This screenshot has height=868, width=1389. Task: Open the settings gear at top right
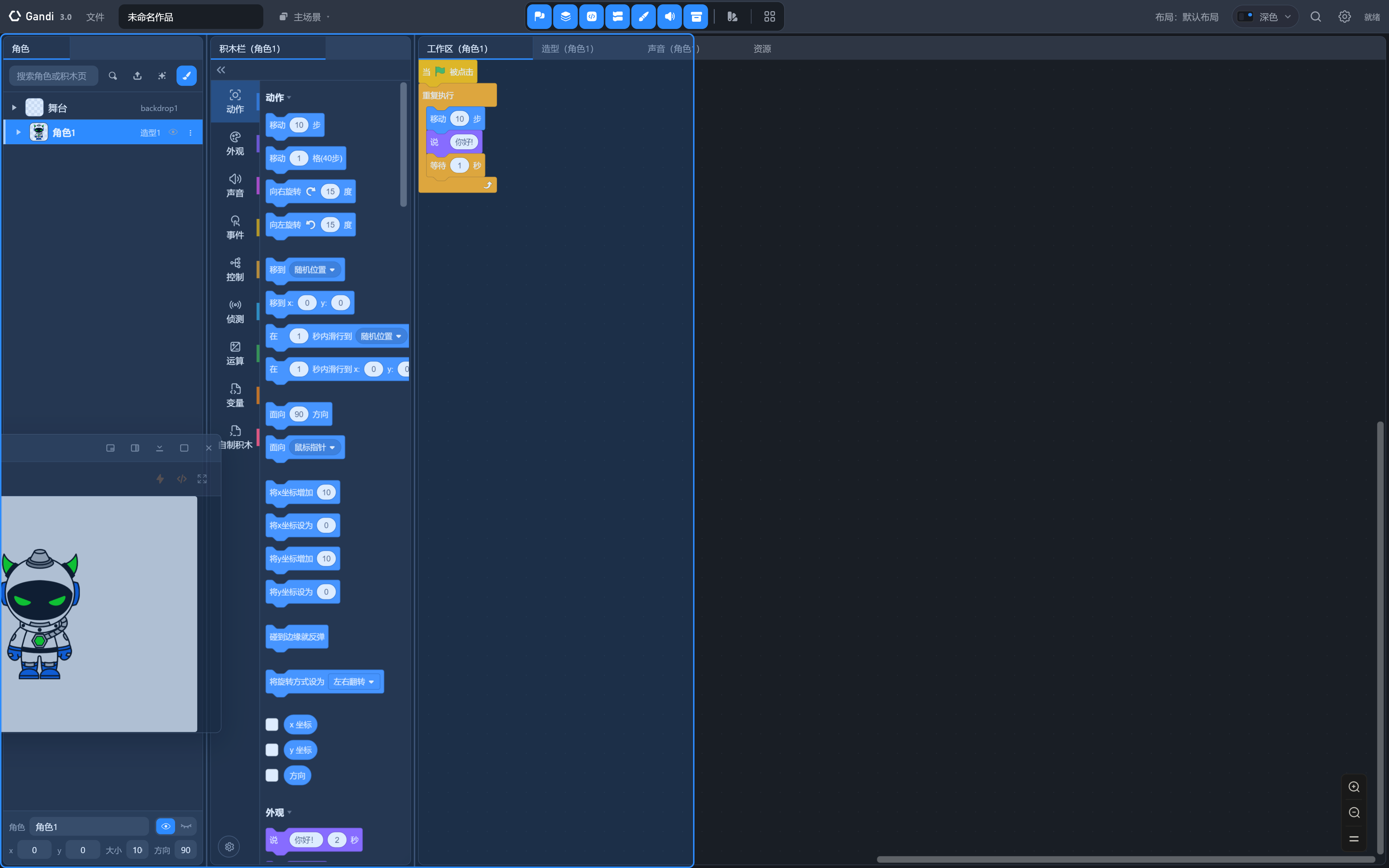point(1344,17)
